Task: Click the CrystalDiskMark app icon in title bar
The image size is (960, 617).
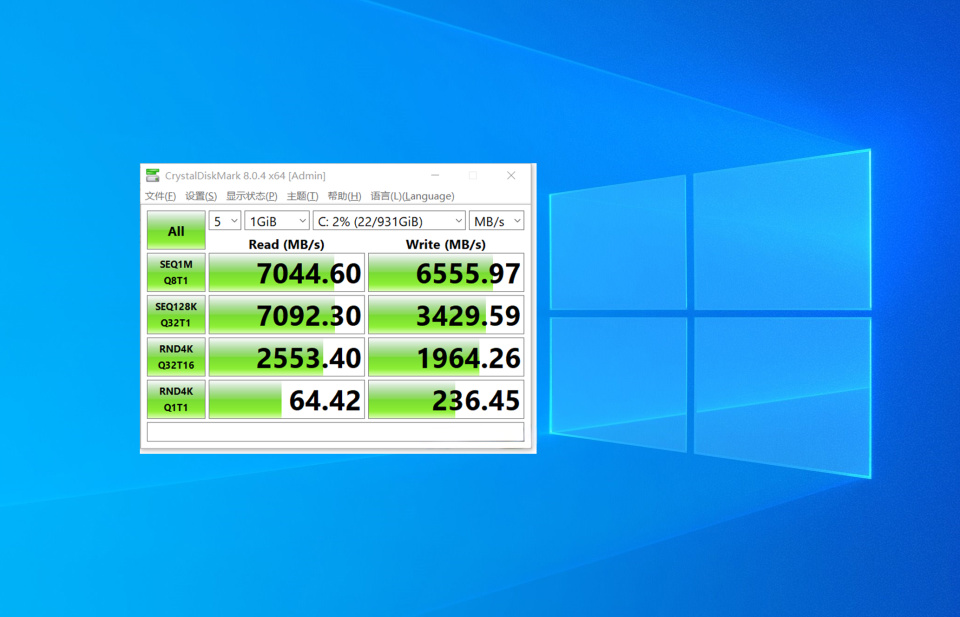Action: (x=152, y=176)
